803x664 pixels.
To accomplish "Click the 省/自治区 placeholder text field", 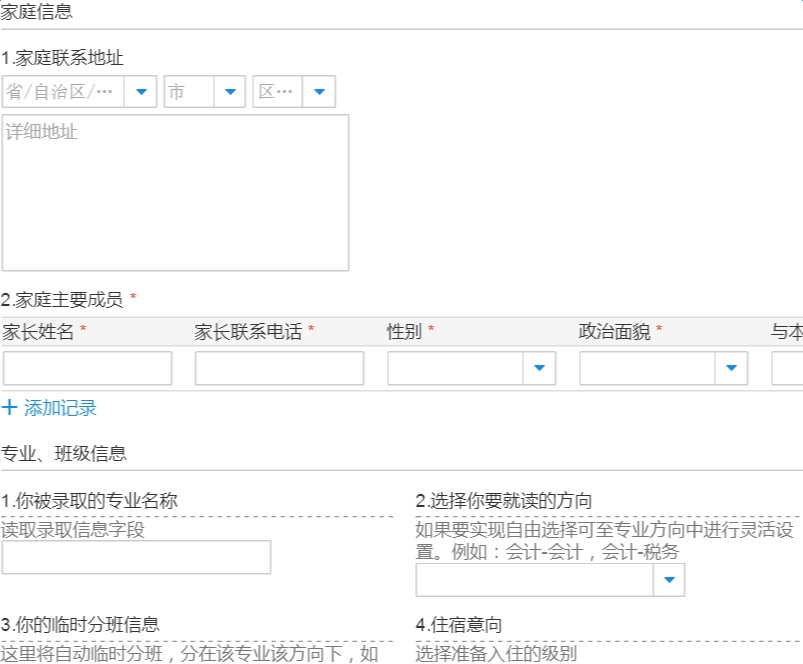I will point(62,92).
